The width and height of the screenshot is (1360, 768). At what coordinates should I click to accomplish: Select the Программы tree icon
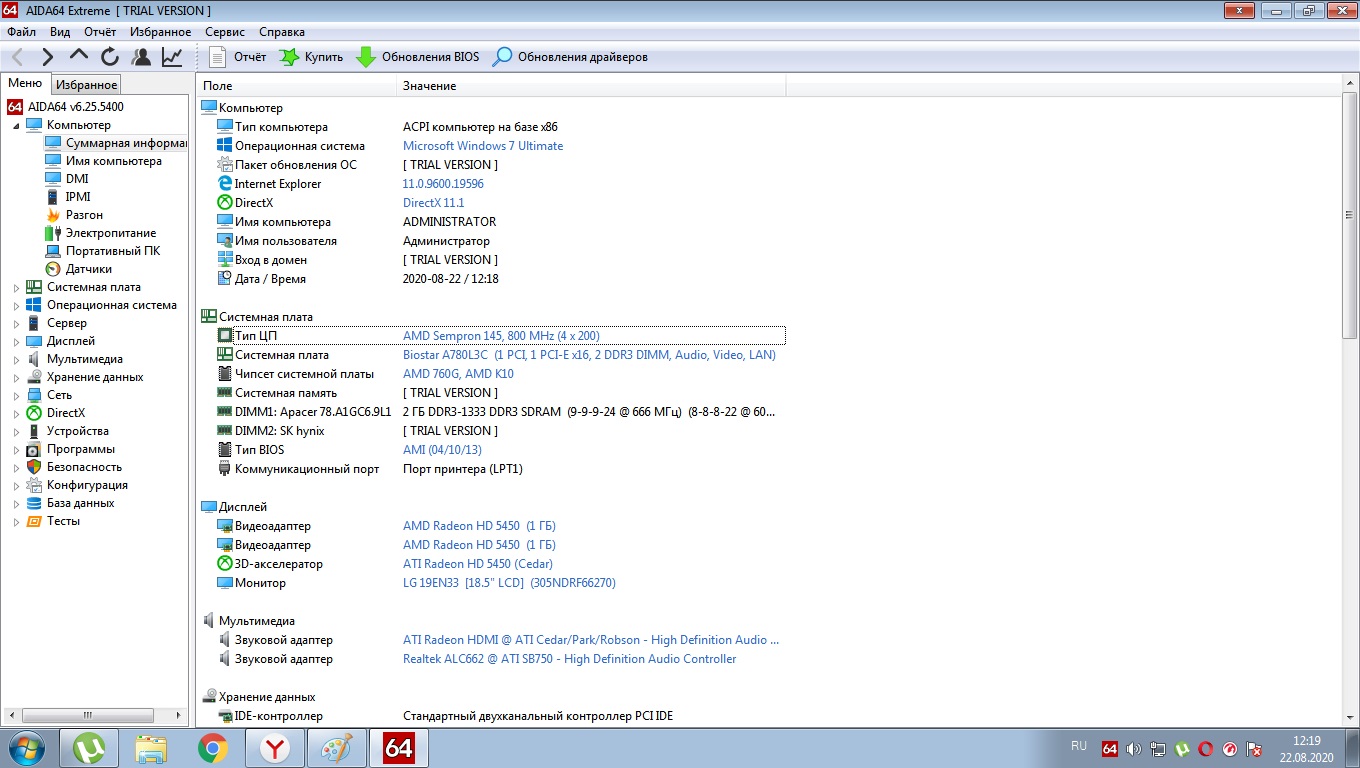34,449
